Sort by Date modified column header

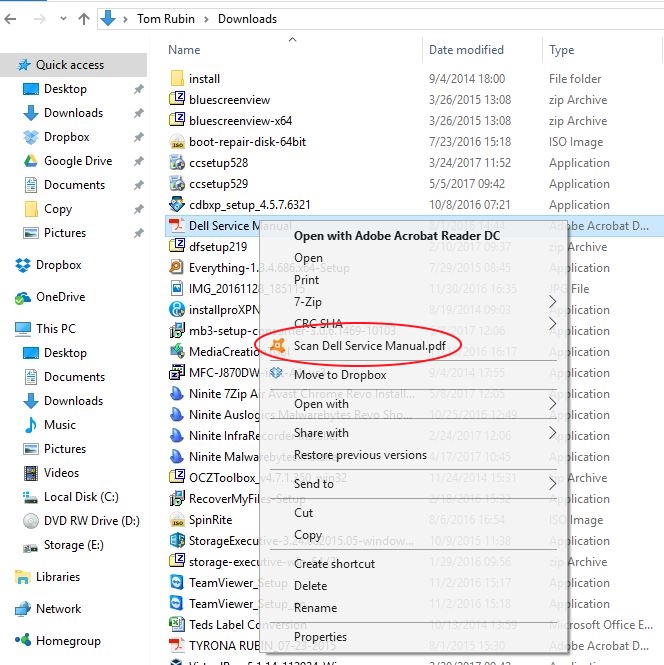point(466,50)
